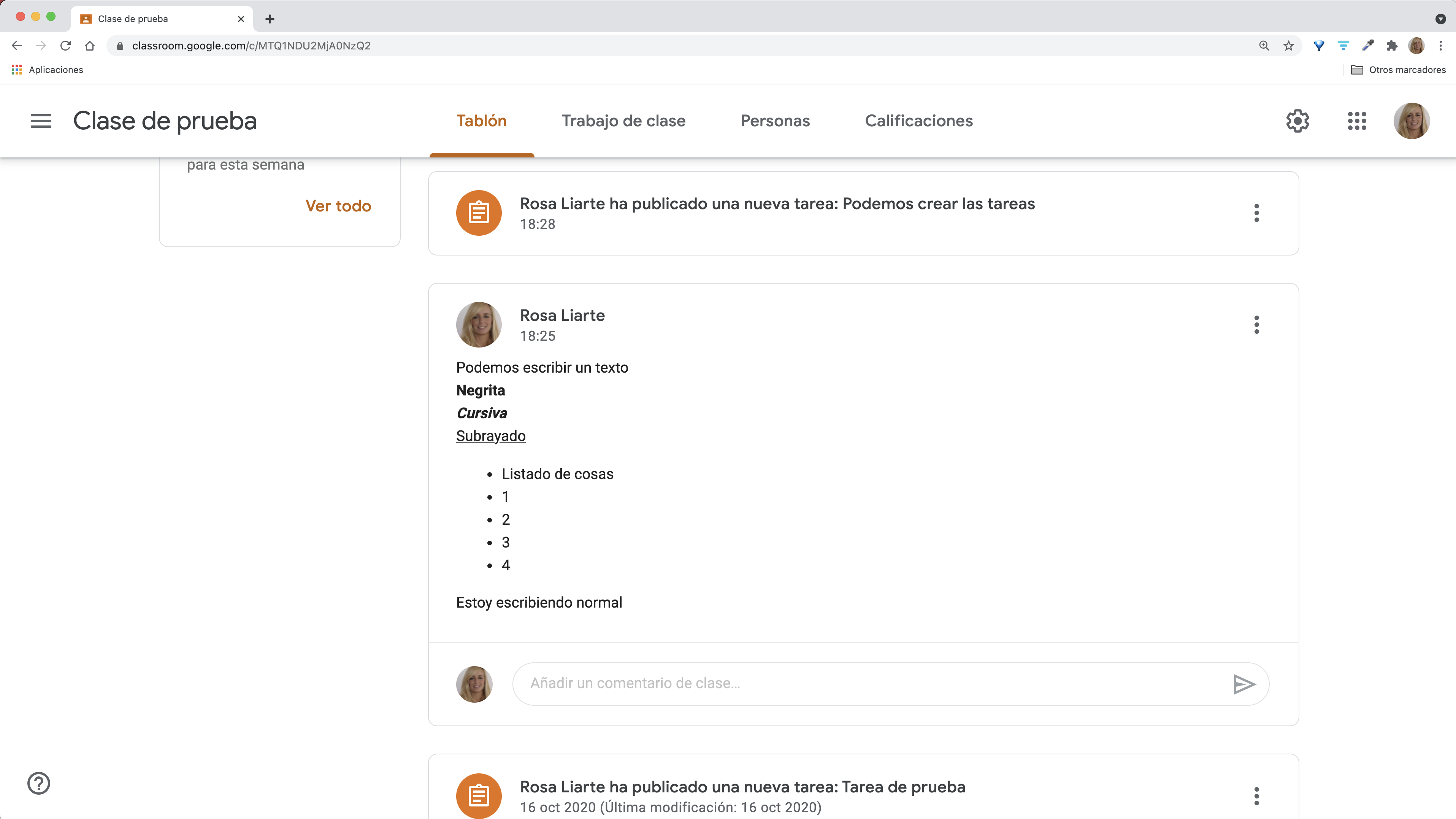Screen dimensions: 1456x819
Task: Switch to the Personas tab
Action: coord(775,121)
